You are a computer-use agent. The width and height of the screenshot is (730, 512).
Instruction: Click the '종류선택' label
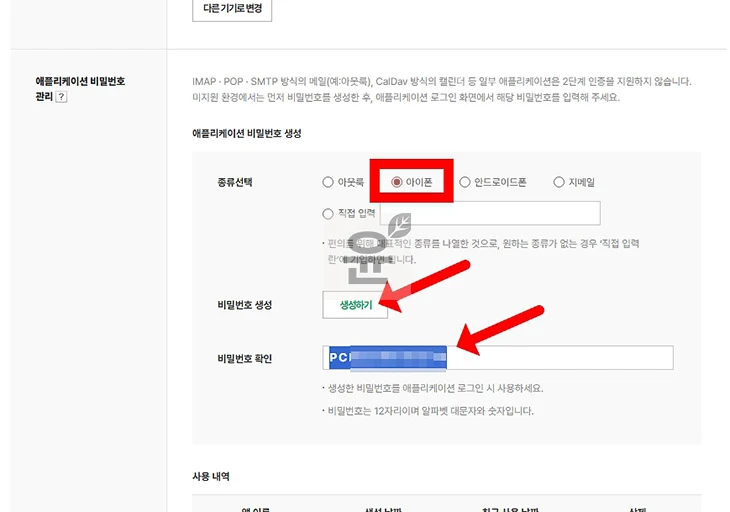click(x=235, y=182)
